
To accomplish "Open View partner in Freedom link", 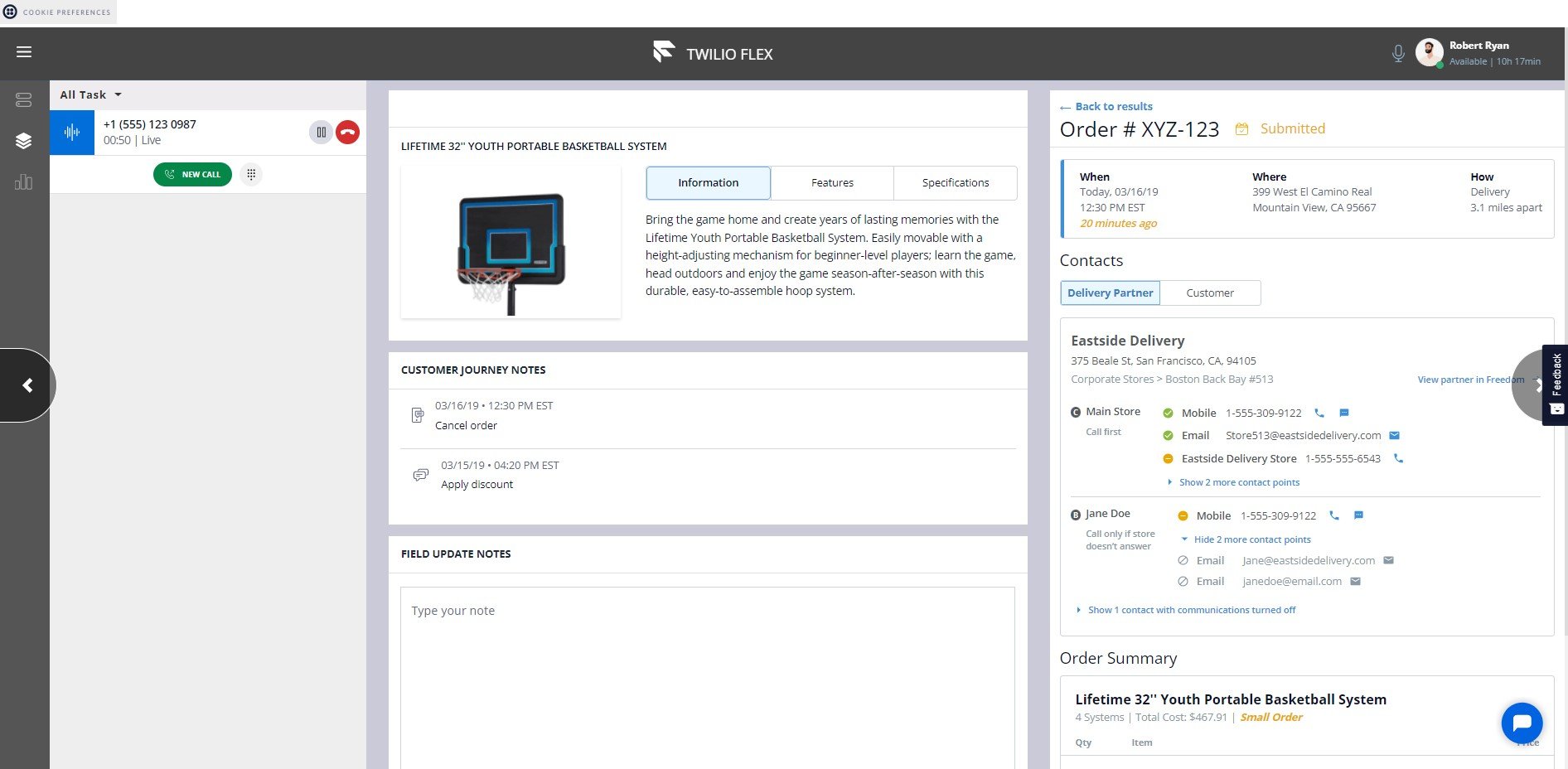I will tap(1471, 380).
